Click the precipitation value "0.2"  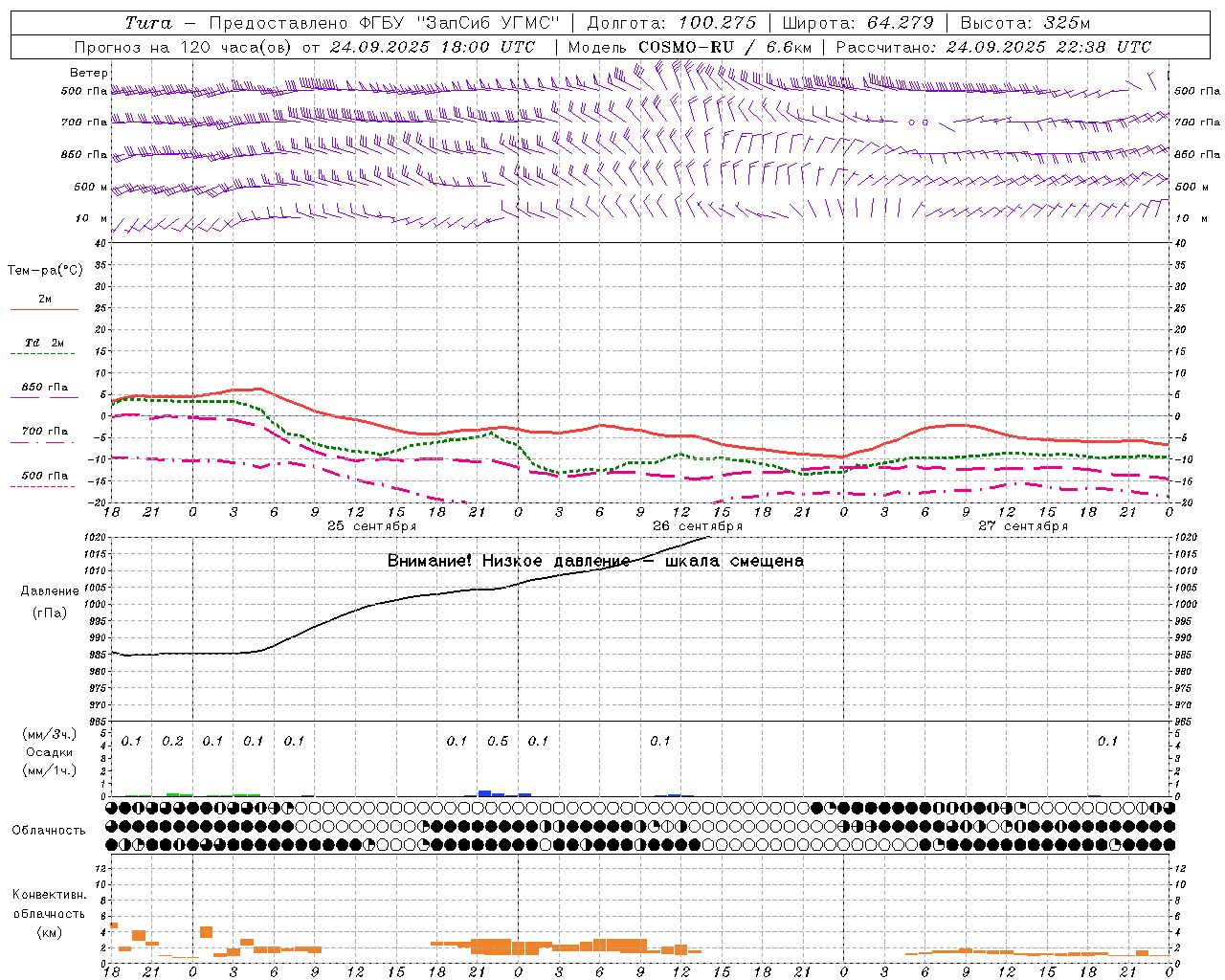[x=172, y=742]
